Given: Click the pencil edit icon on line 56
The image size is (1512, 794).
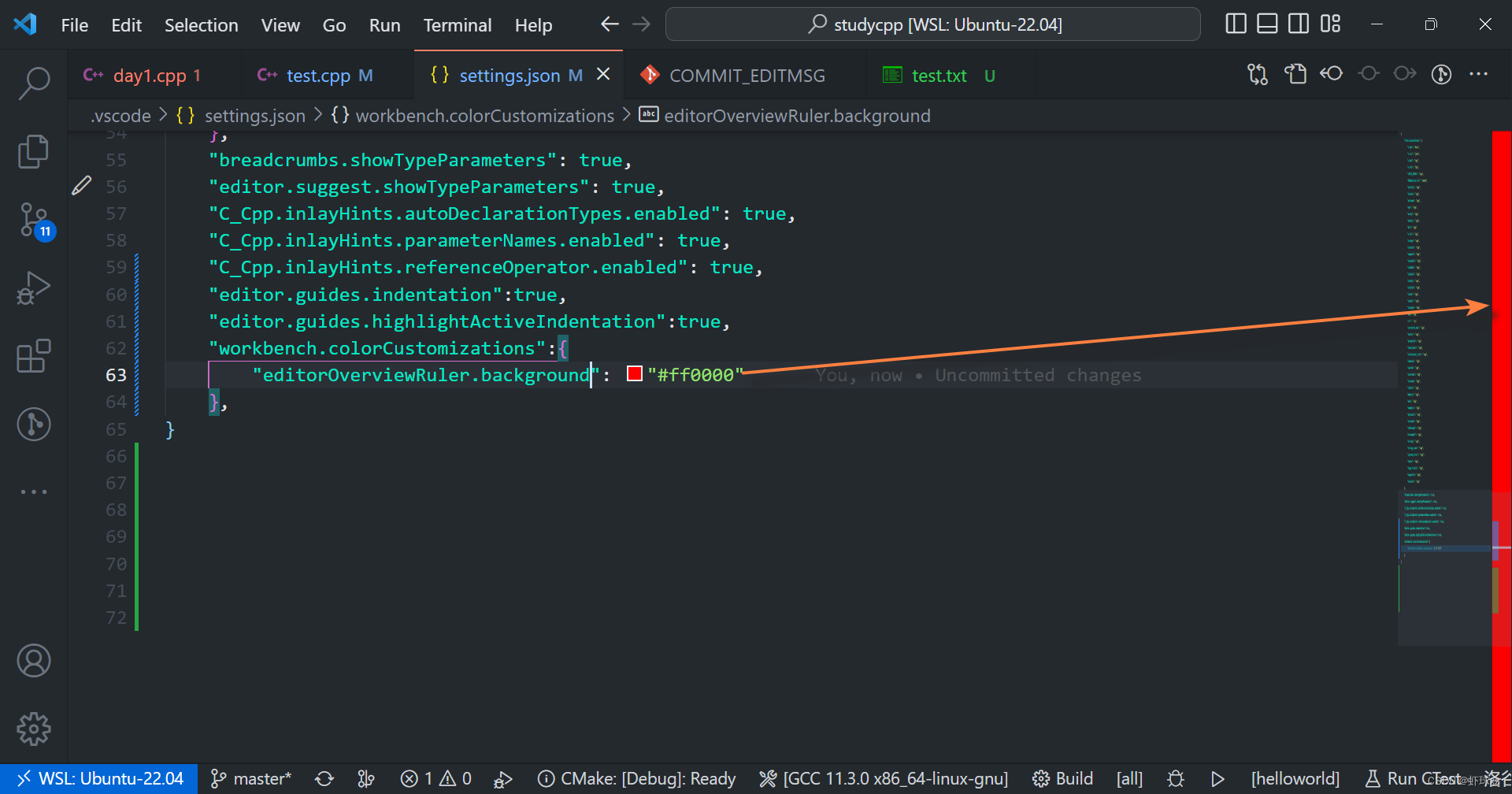Looking at the screenshot, I should [x=82, y=186].
